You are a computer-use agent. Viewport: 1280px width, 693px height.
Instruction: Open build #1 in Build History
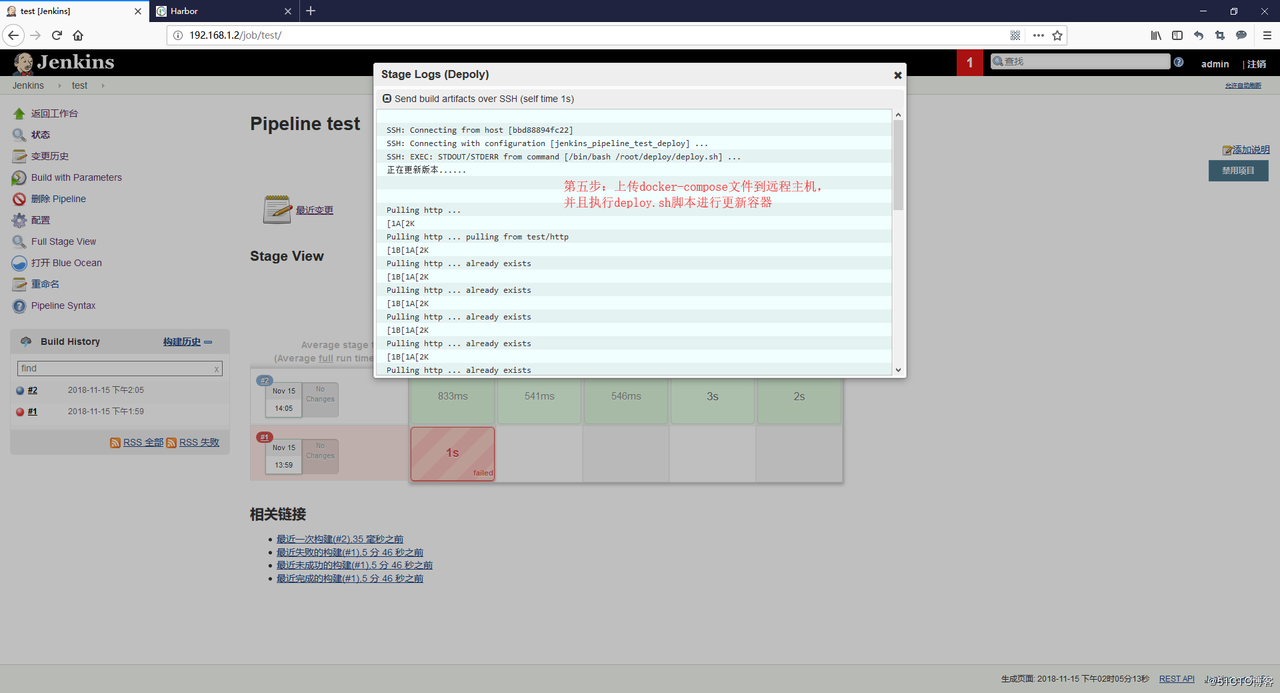(x=33, y=412)
